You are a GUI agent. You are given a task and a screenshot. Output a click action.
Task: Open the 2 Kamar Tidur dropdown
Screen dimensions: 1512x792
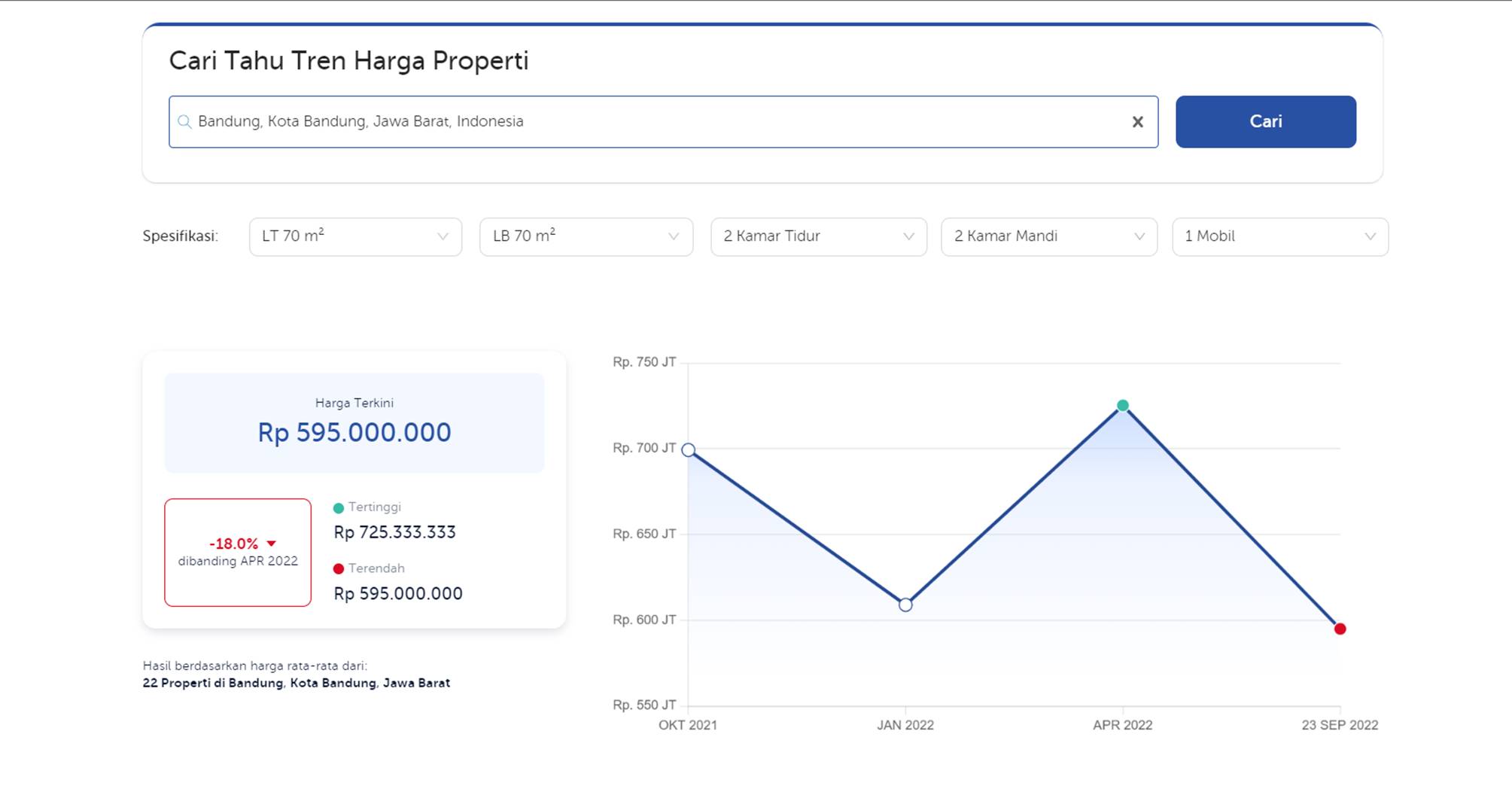coord(818,237)
